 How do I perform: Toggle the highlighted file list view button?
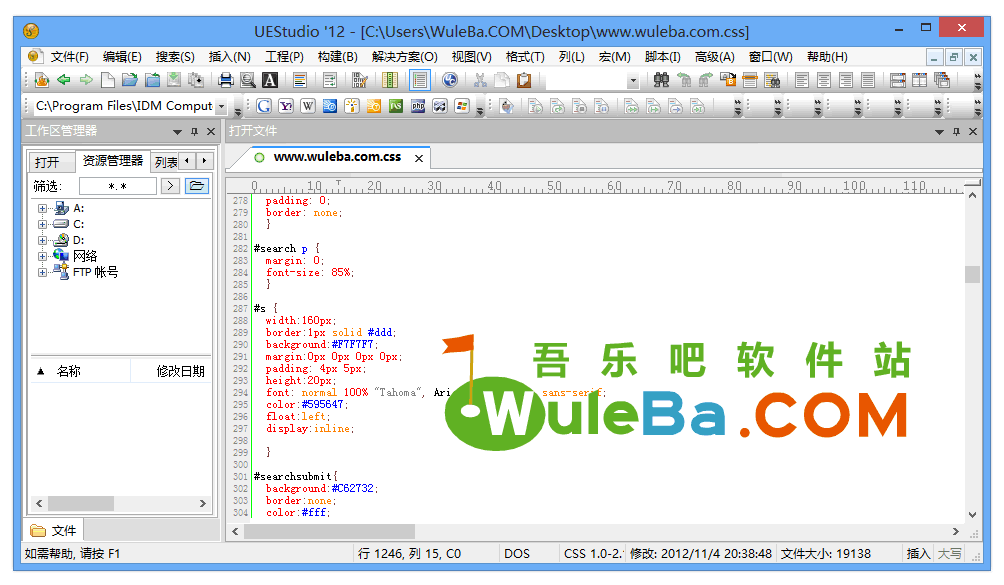[x=419, y=80]
